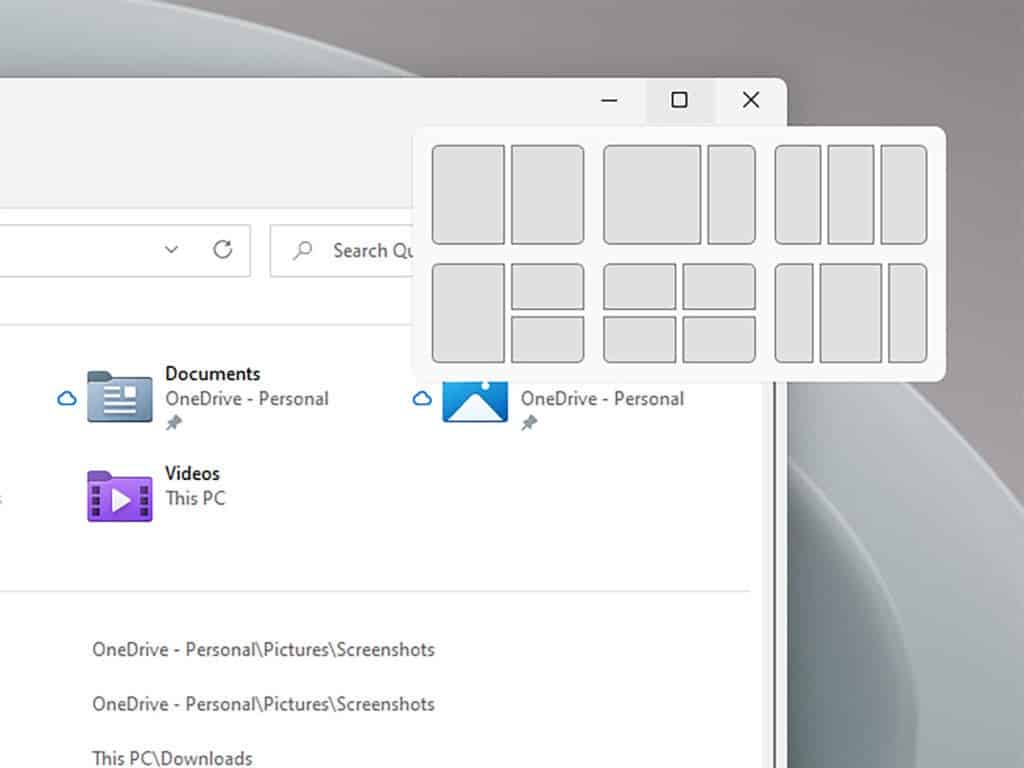
Task: Click the pin icon under Documents
Action: tap(174, 423)
